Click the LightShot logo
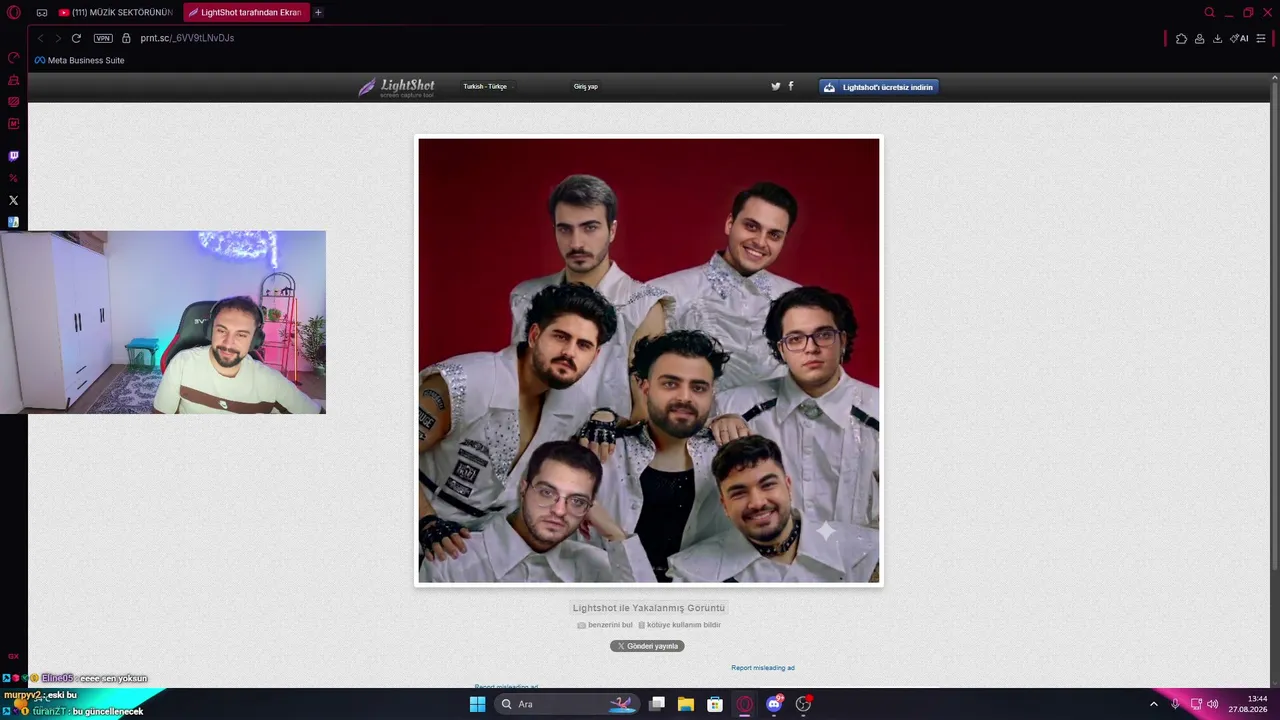 coord(396,87)
